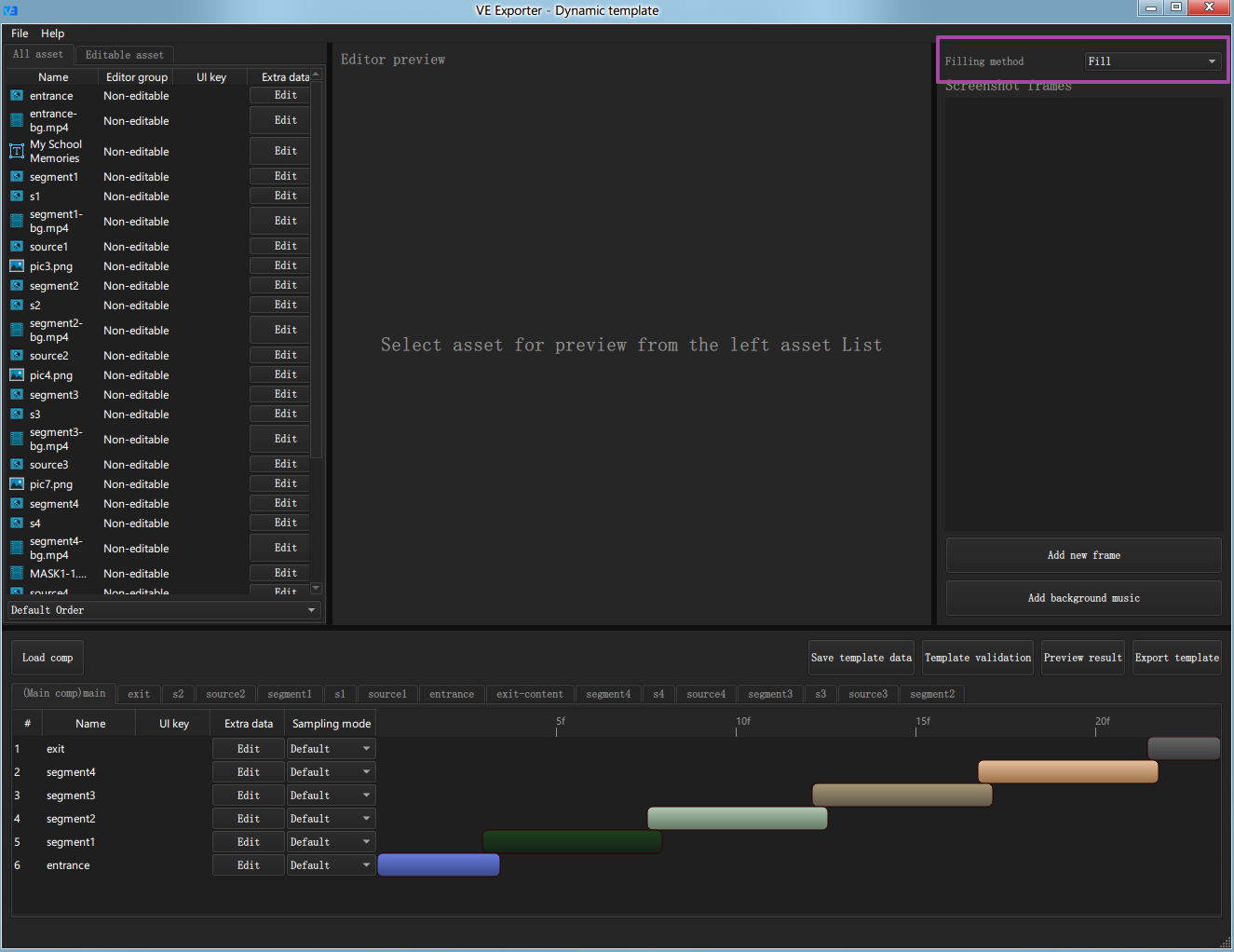The image size is (1234, 952).
Task: Click the segment4-bg.mp4 video icon
Action: tap(17, 548)
